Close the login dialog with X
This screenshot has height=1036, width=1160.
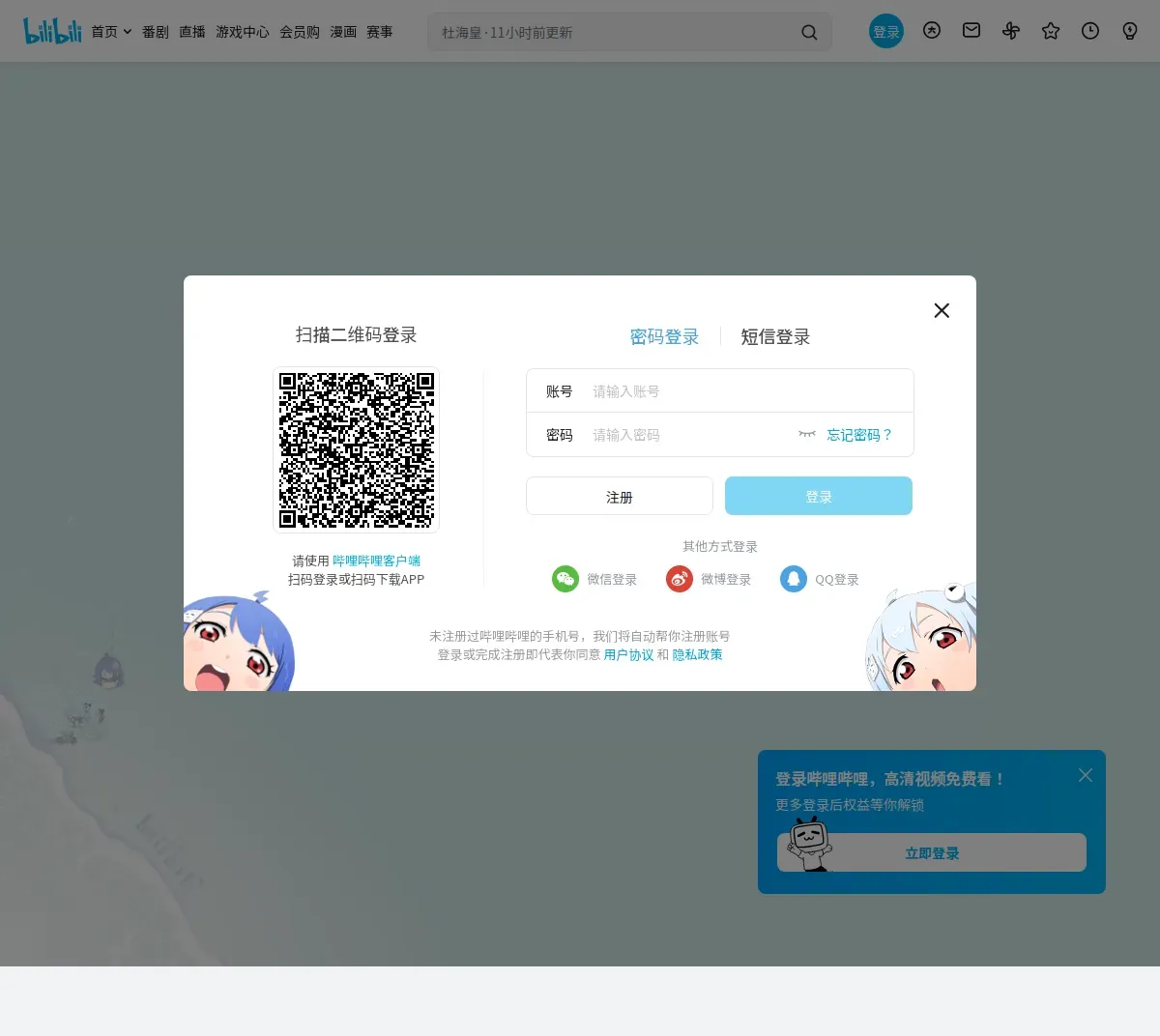tap(942, 310)
